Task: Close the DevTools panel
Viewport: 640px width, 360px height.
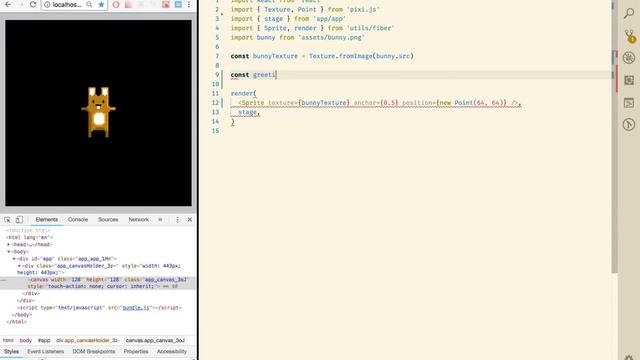Action: pos(190,220)
